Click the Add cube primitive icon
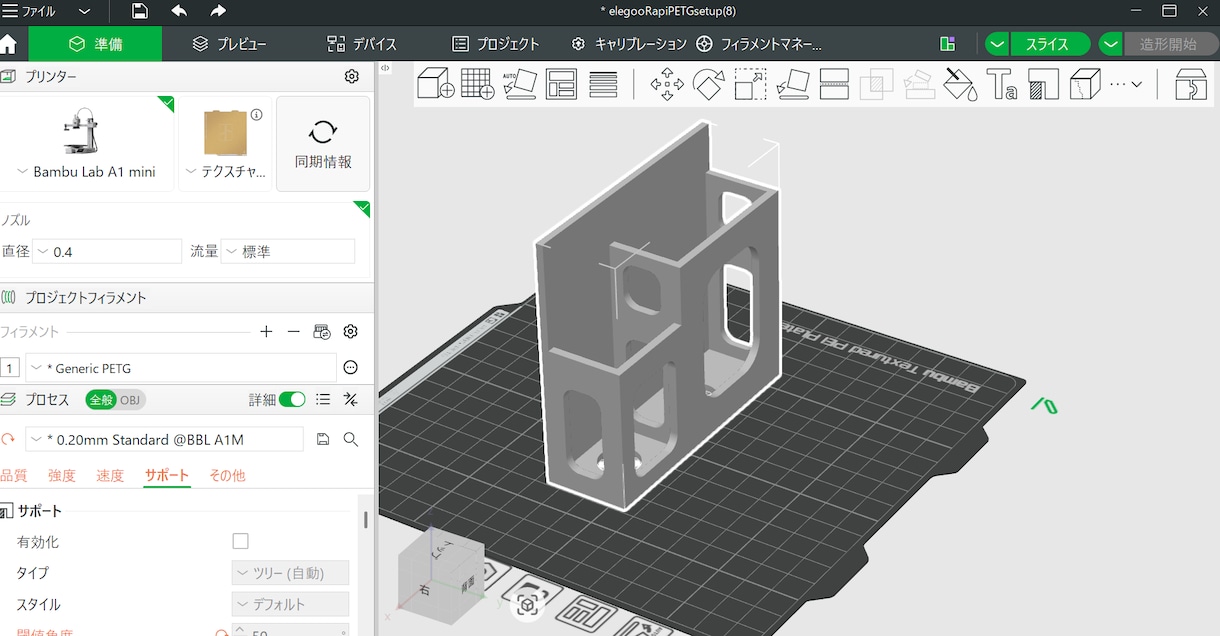Screen dimensions: 1220x636 tap(435, 84)
